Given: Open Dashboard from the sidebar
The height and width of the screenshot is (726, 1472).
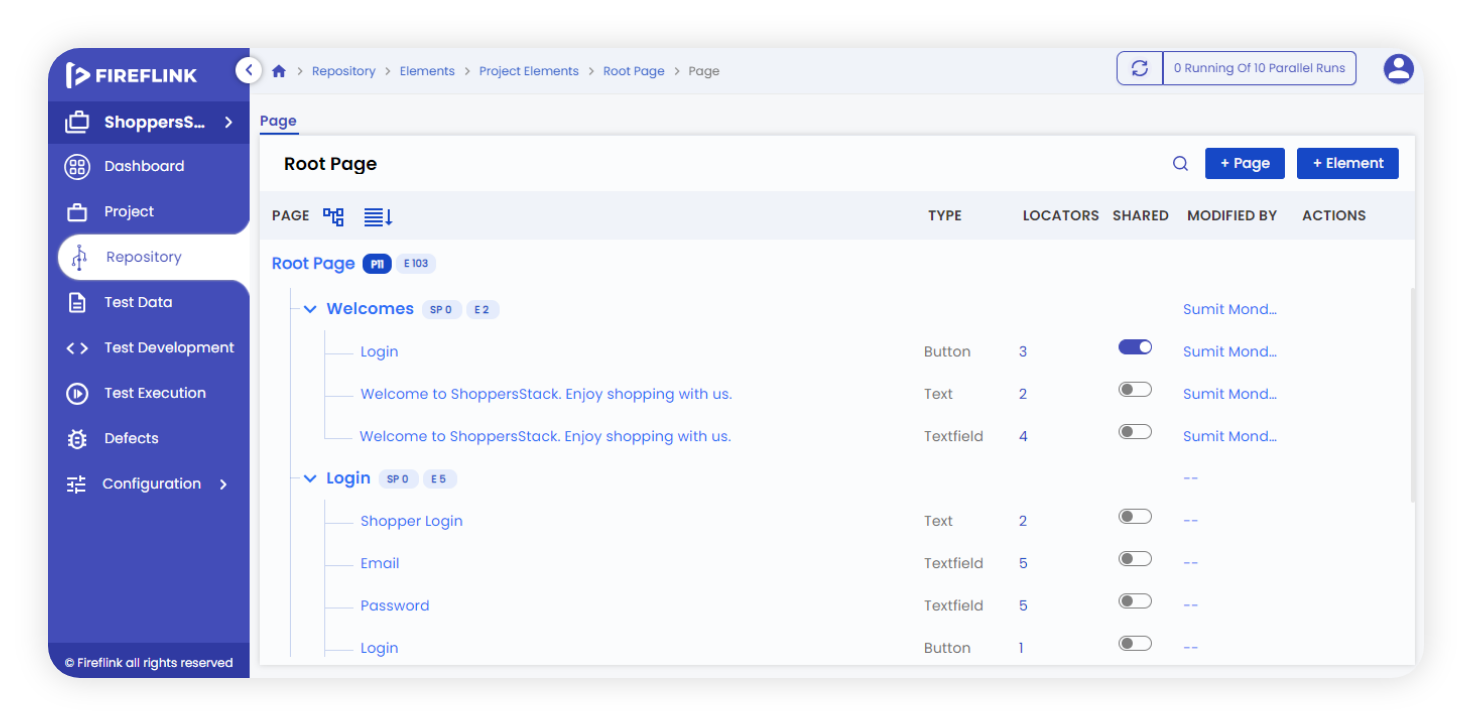Looking at the screenshot, I should click(144, 167).
